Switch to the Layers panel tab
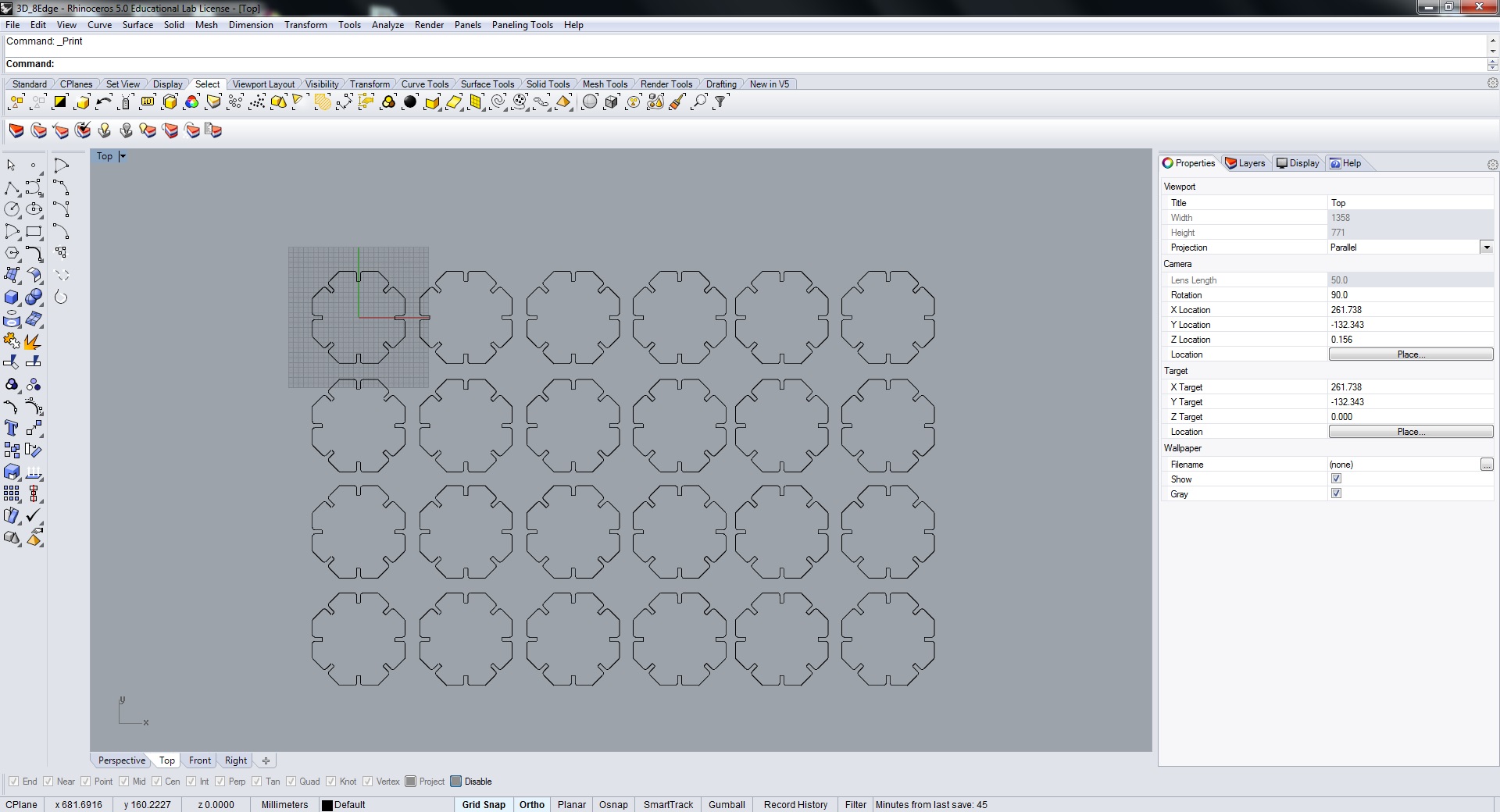Image resolution: width=1500 pixels, height=812 pixels. pos(1245,163)
